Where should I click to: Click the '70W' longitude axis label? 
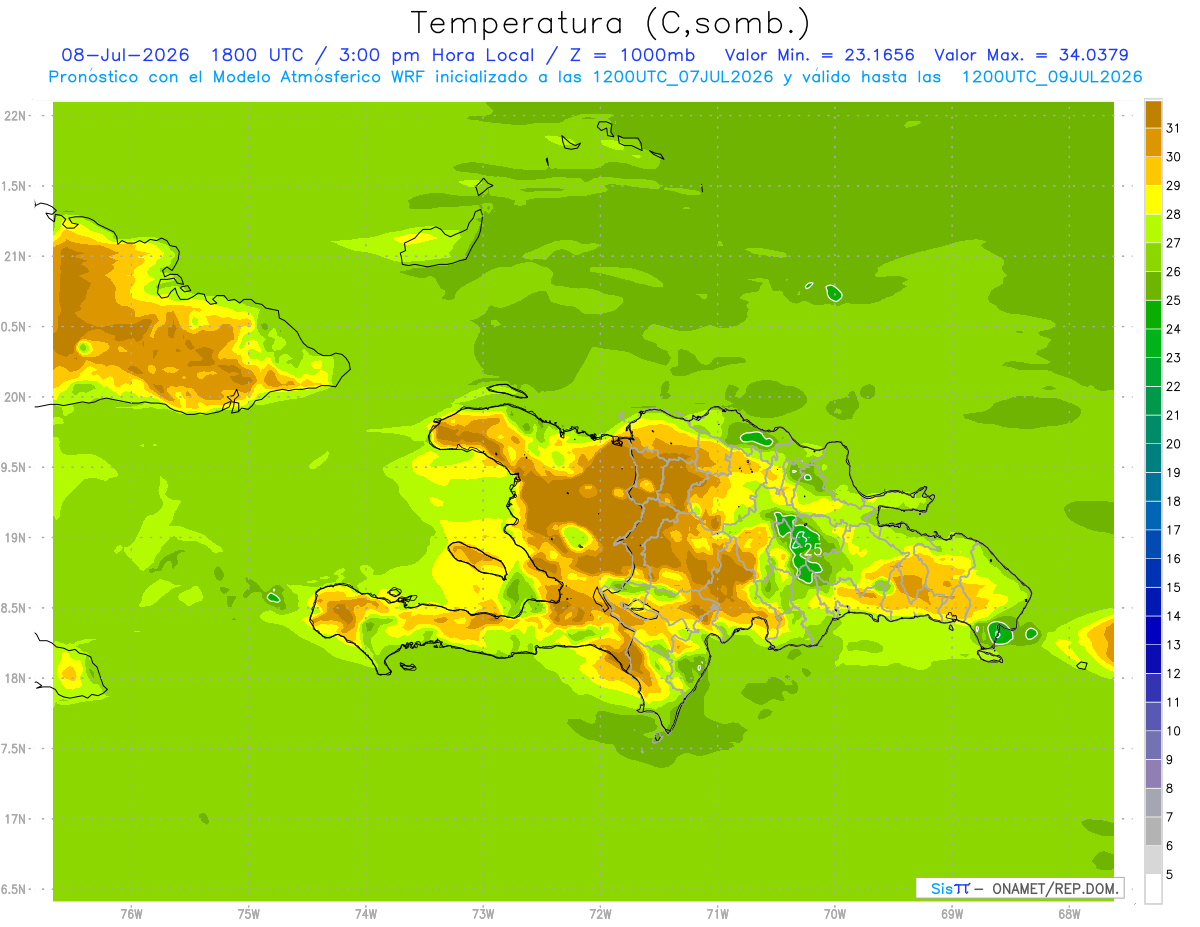pos(835,914)
